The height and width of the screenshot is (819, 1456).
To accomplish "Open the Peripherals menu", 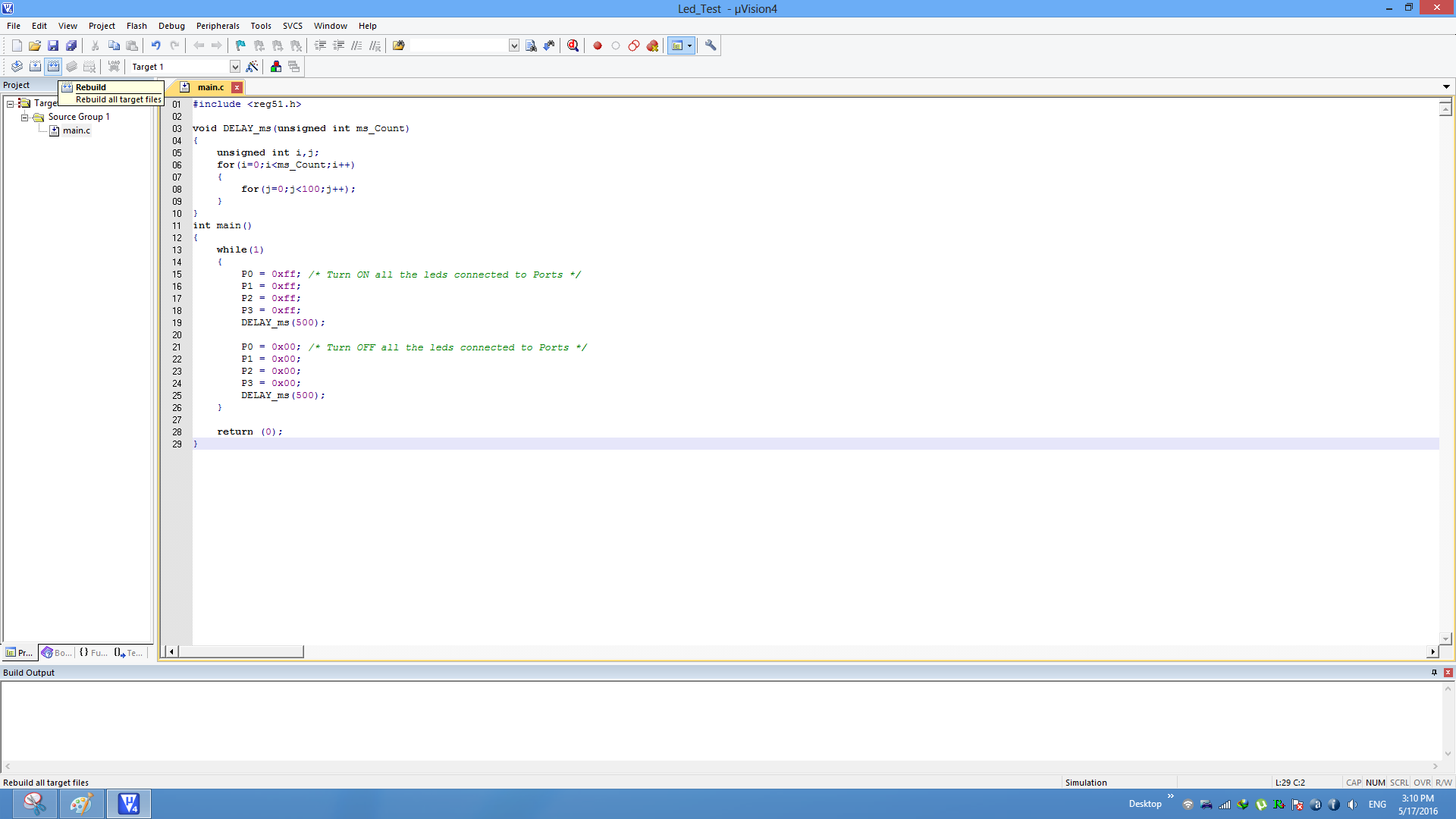I will [x=218, y=26].
